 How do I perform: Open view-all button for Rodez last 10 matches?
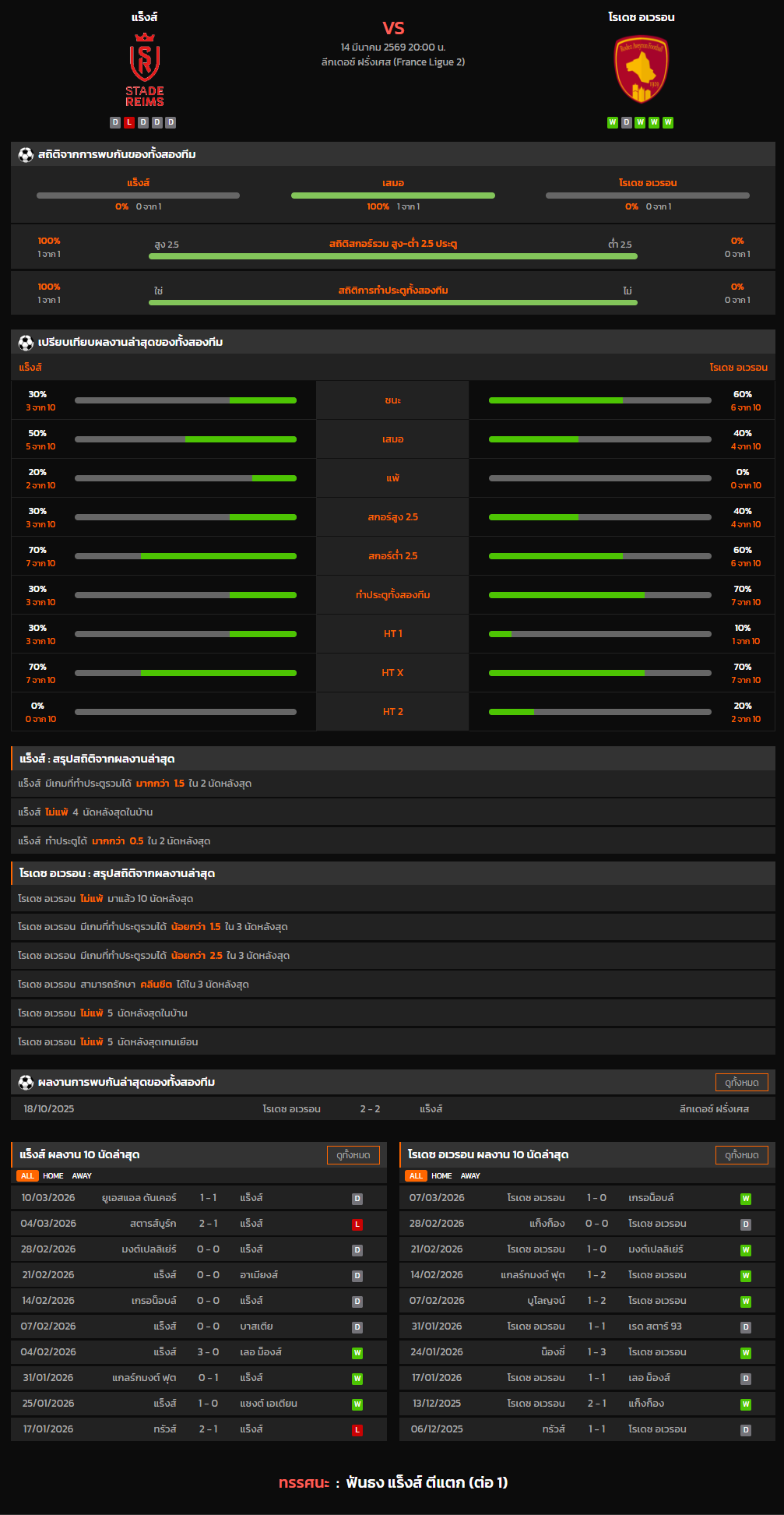pyautogui.click(x=741, y=1154)
